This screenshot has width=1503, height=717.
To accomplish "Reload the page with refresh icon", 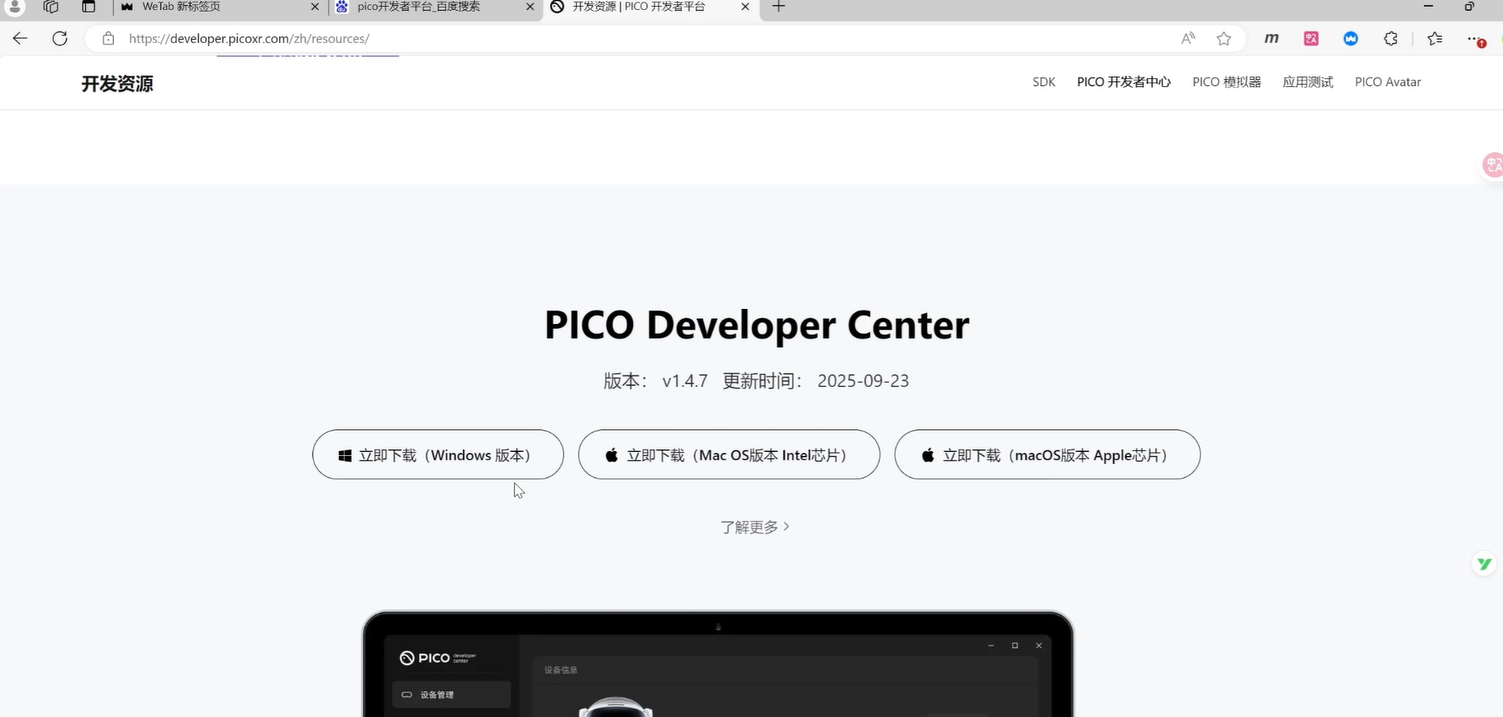I will [x=60, y=38].
